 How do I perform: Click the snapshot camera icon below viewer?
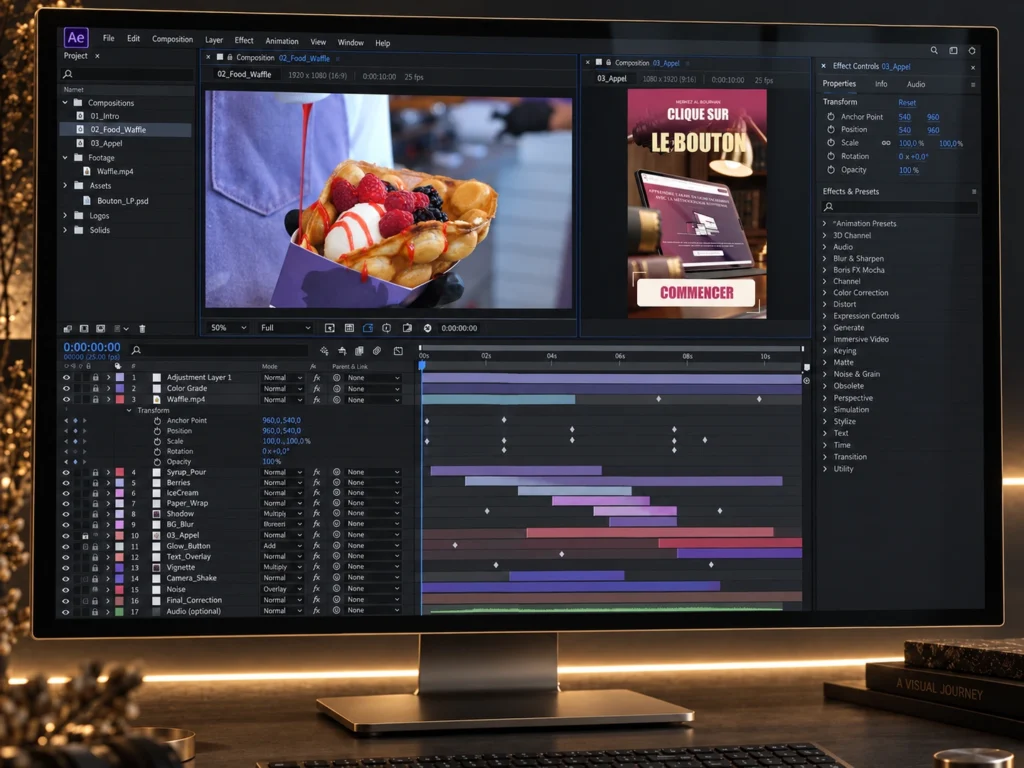click(x=408, y=328)
